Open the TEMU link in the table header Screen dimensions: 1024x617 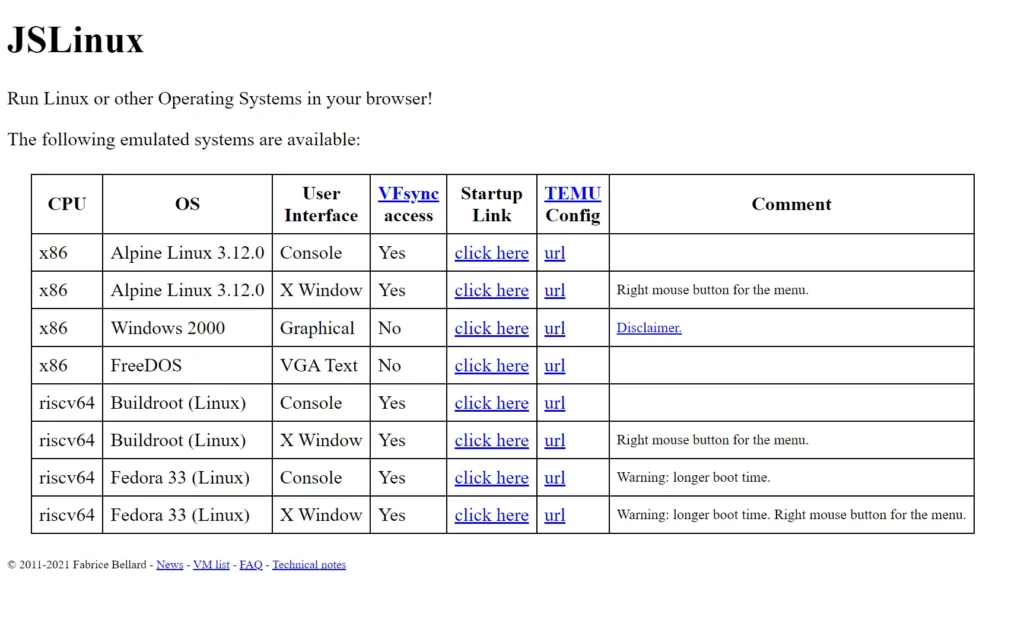[x=573, y=193]
